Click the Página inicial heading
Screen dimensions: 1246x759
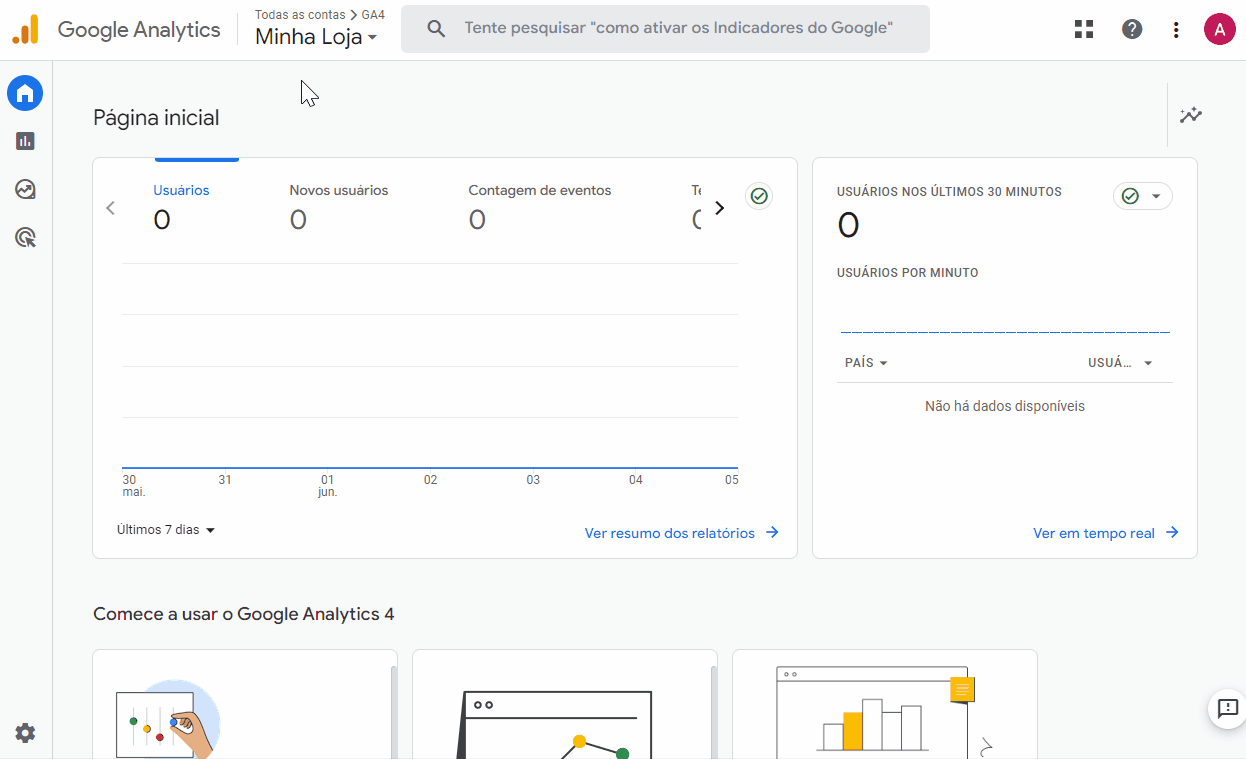tap(156, 118)
